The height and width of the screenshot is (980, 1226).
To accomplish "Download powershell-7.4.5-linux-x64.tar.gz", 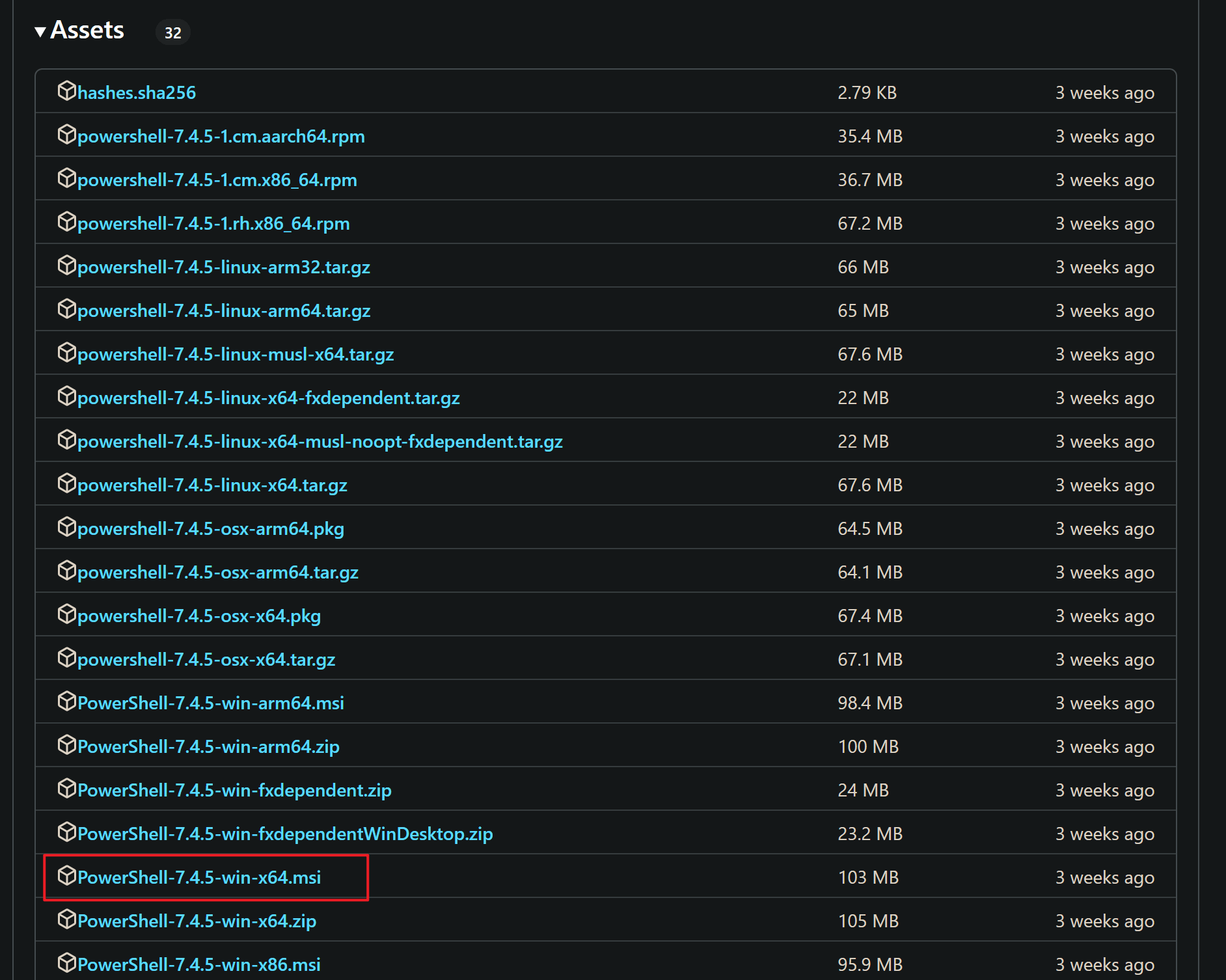I will (212, 485).
